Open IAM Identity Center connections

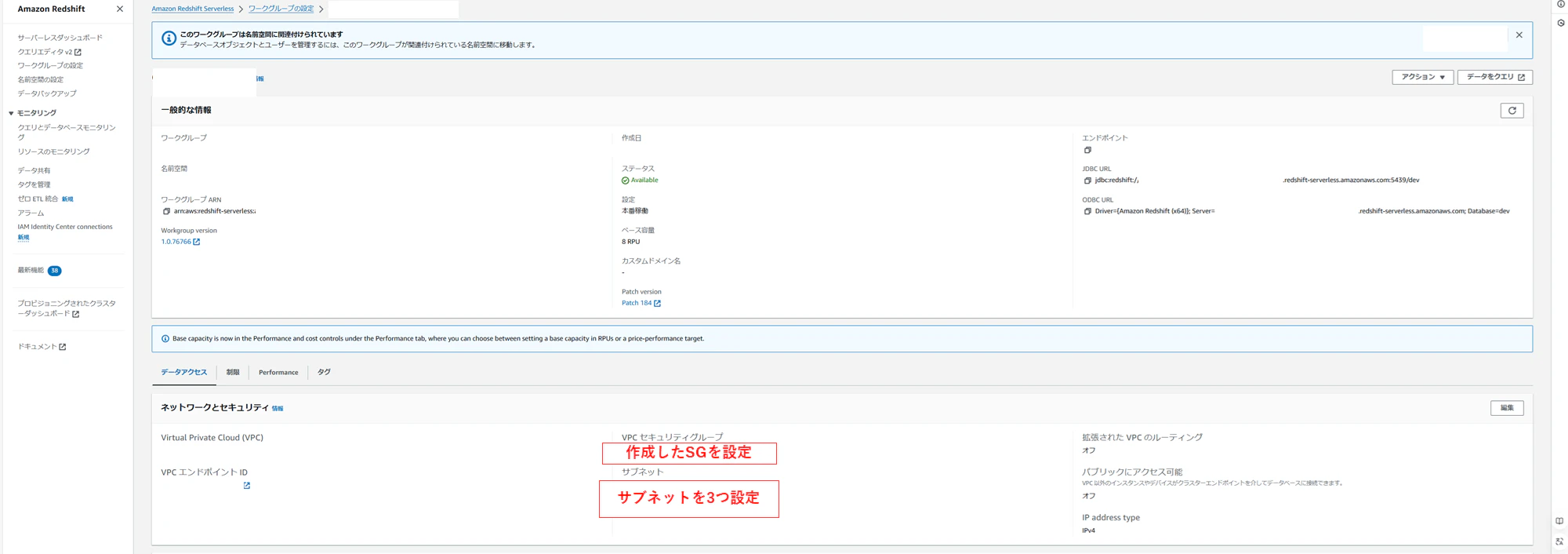point(65,227)
